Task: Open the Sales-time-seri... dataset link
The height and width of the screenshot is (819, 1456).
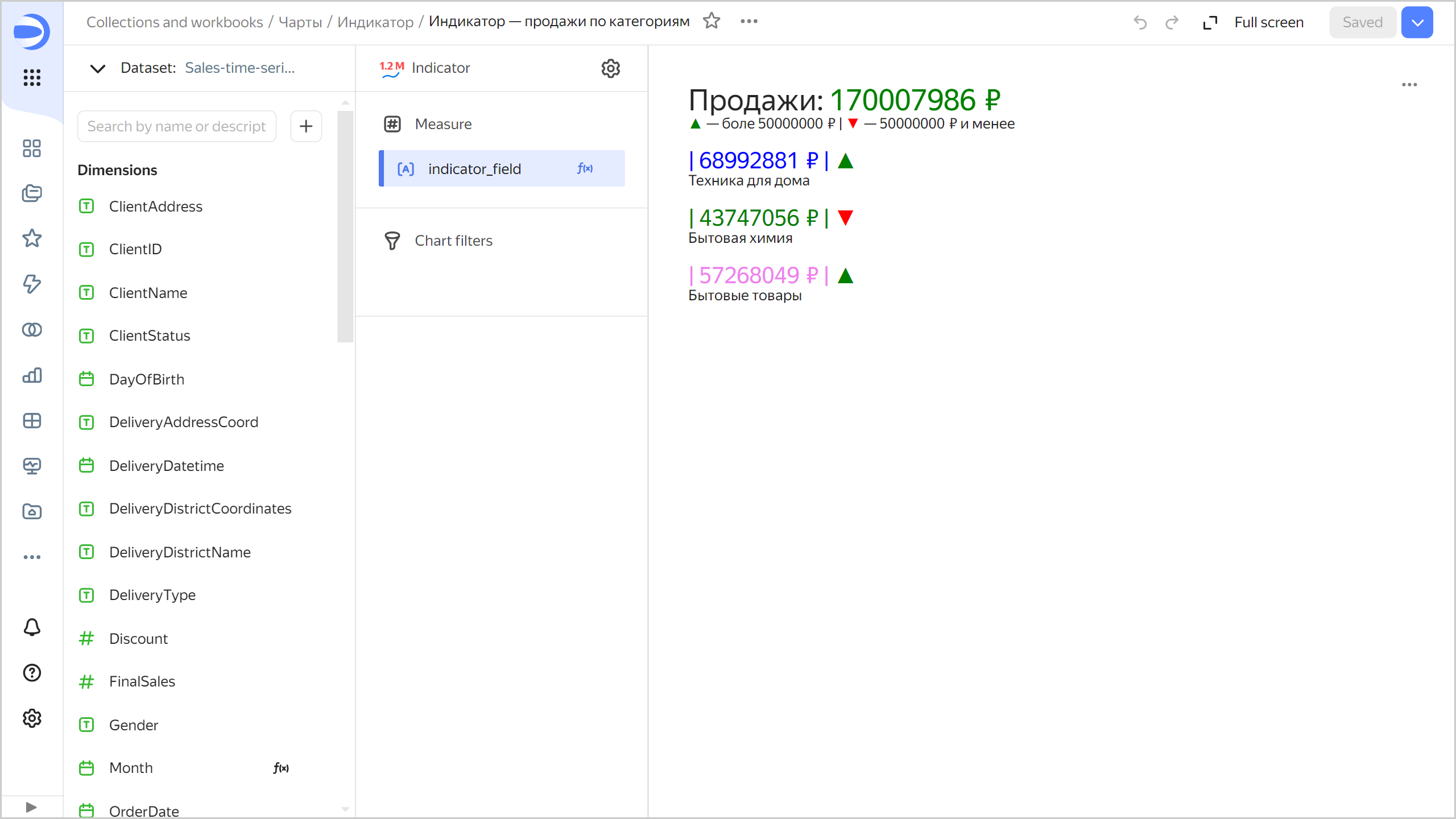Action: click(239, 68)
